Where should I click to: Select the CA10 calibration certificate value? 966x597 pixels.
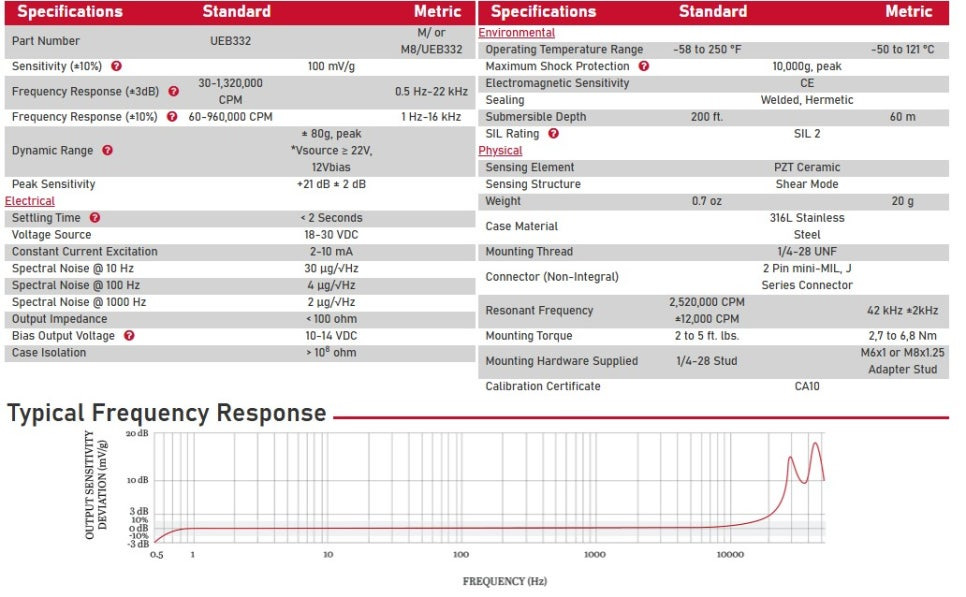(x=807, y=386)
